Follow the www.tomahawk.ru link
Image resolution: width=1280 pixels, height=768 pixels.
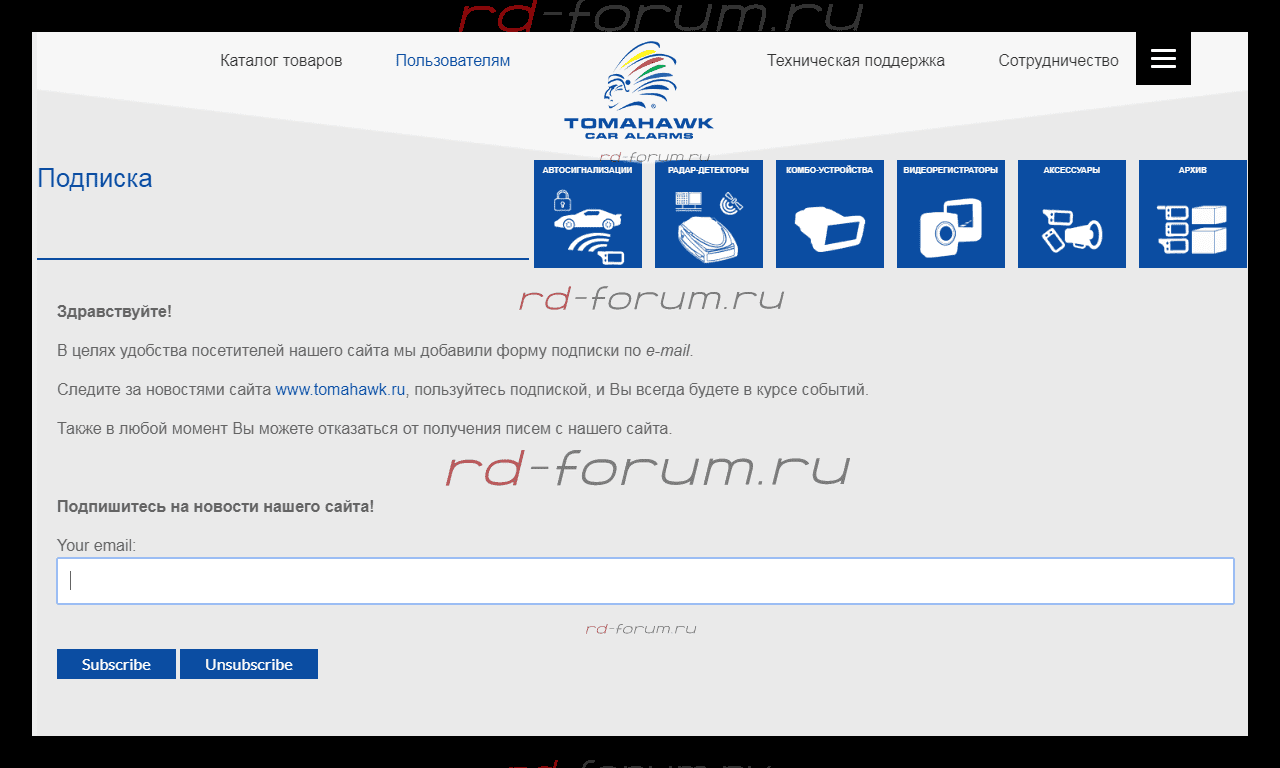tap(340, 390)
